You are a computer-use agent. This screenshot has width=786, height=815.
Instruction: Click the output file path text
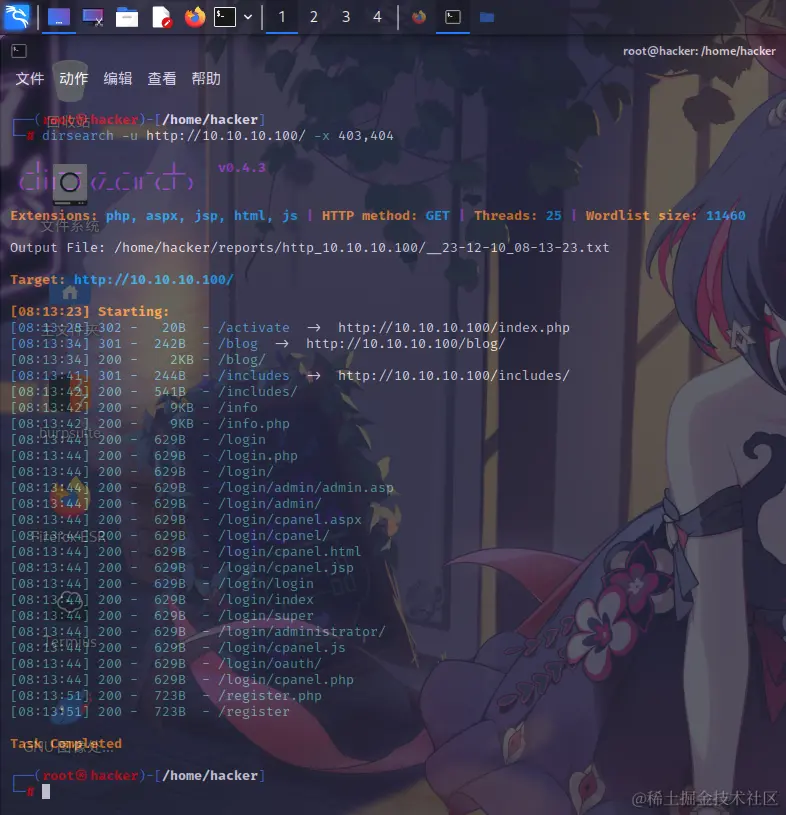(x=362, y=247)
